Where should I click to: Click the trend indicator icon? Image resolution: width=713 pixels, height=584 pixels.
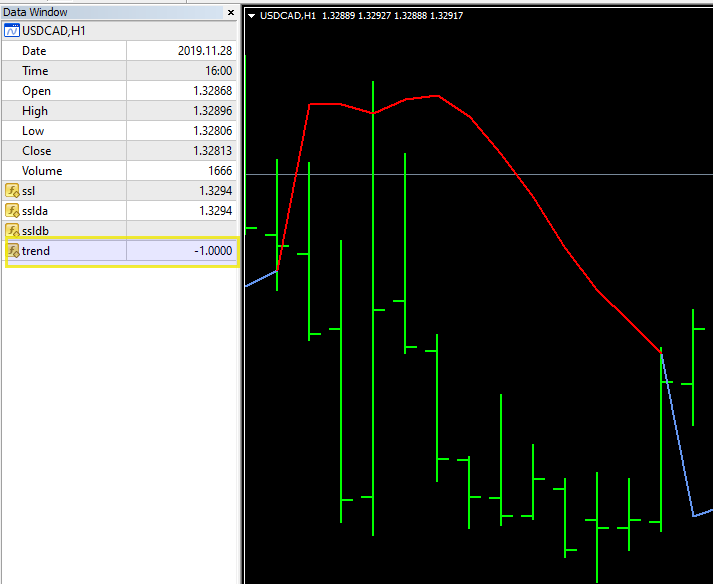click(12, 250)
